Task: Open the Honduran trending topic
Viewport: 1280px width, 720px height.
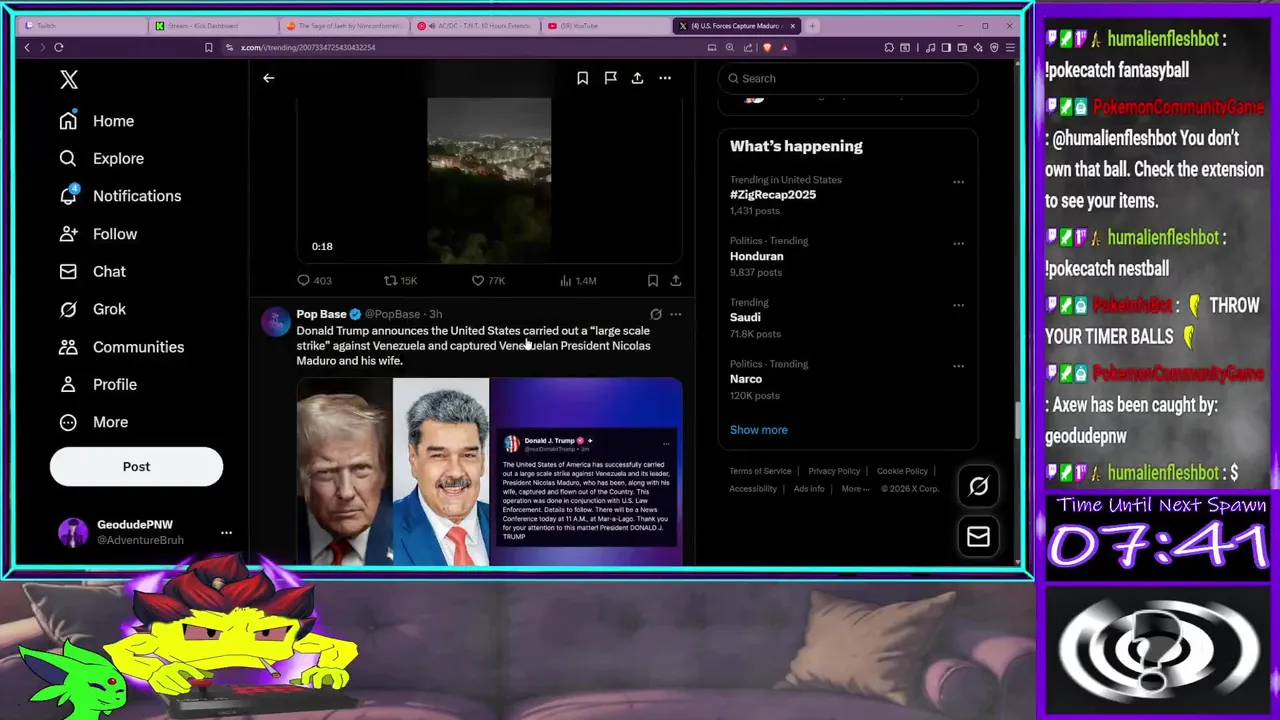Action: click(x=757, y=256)
